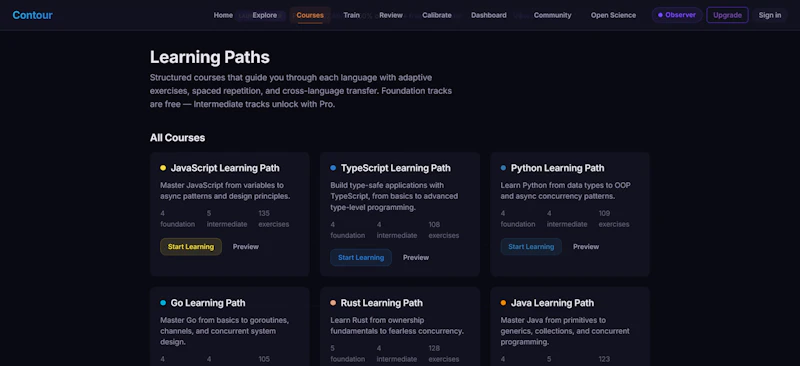800x366 pixels.
Task: Click the blue TypeScript dot icon
Action: point(333,168)
